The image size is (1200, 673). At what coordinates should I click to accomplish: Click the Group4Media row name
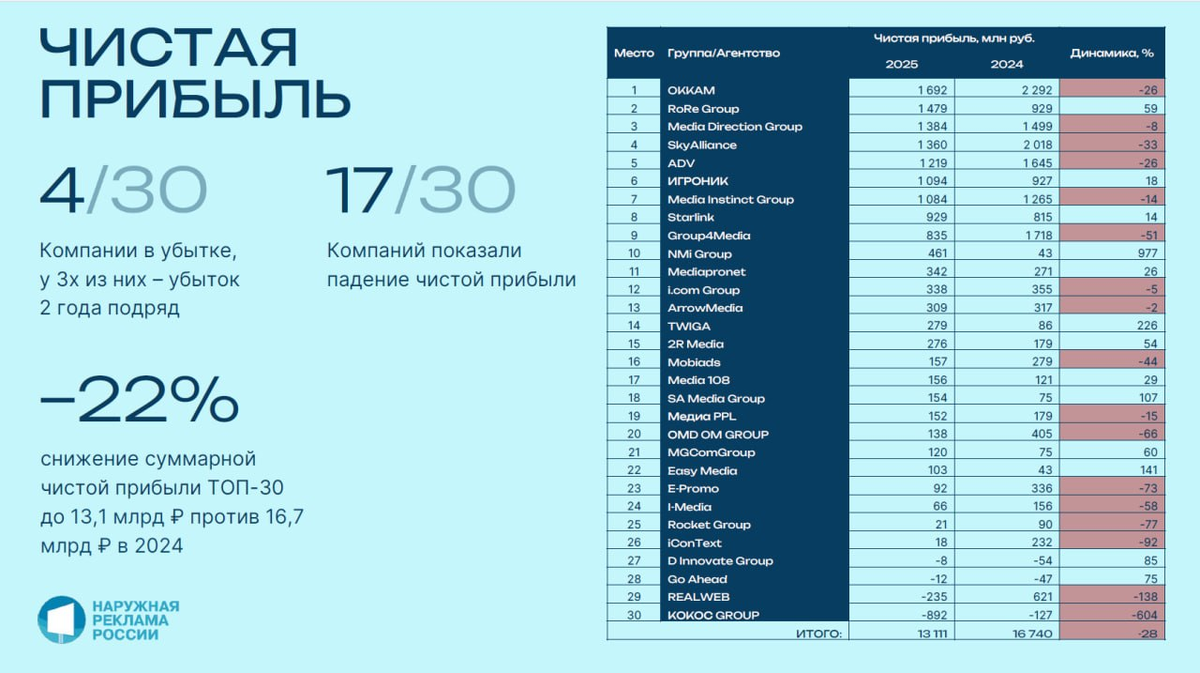click(708, 235)
